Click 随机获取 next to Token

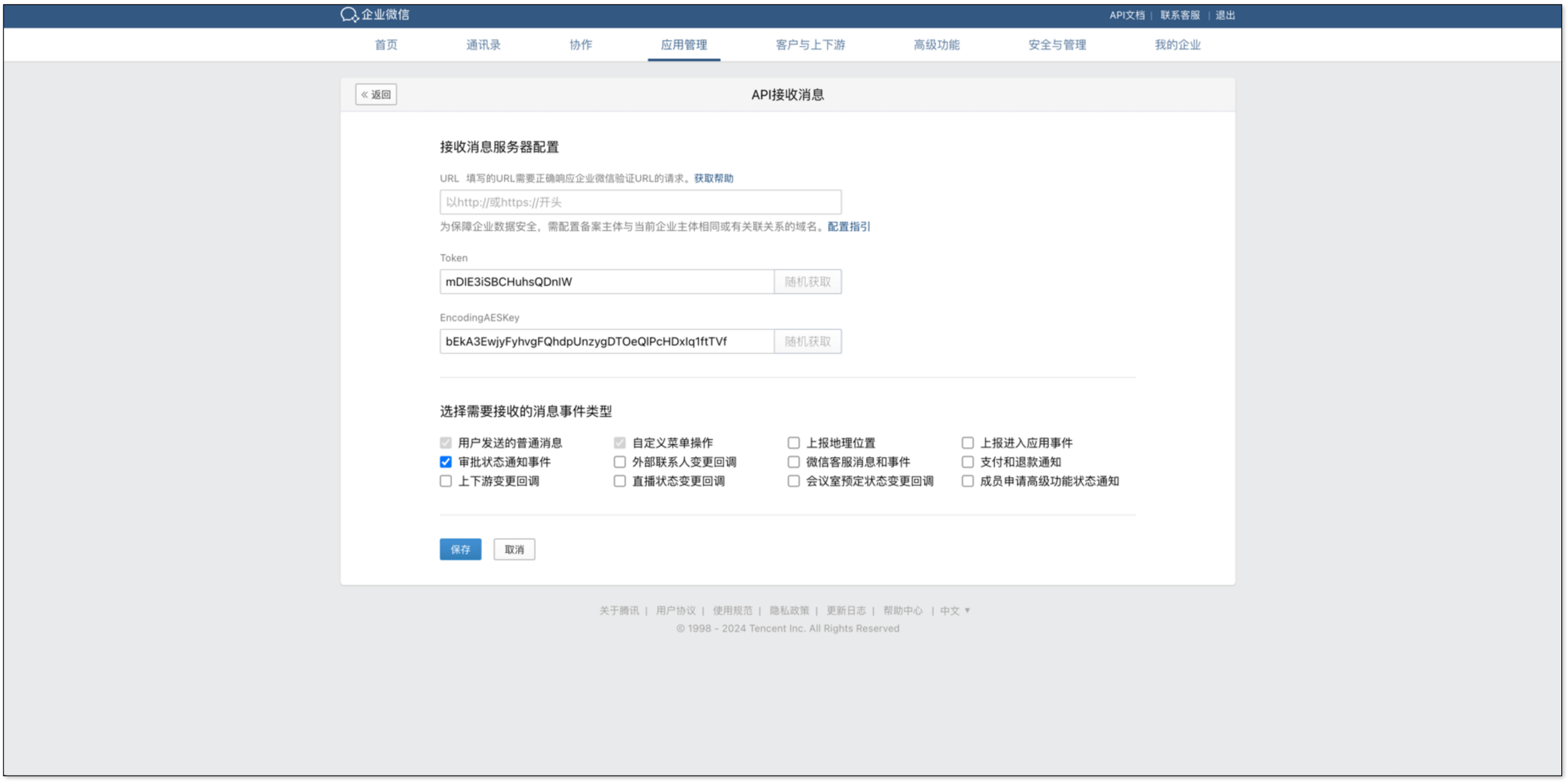pos(807,282)
